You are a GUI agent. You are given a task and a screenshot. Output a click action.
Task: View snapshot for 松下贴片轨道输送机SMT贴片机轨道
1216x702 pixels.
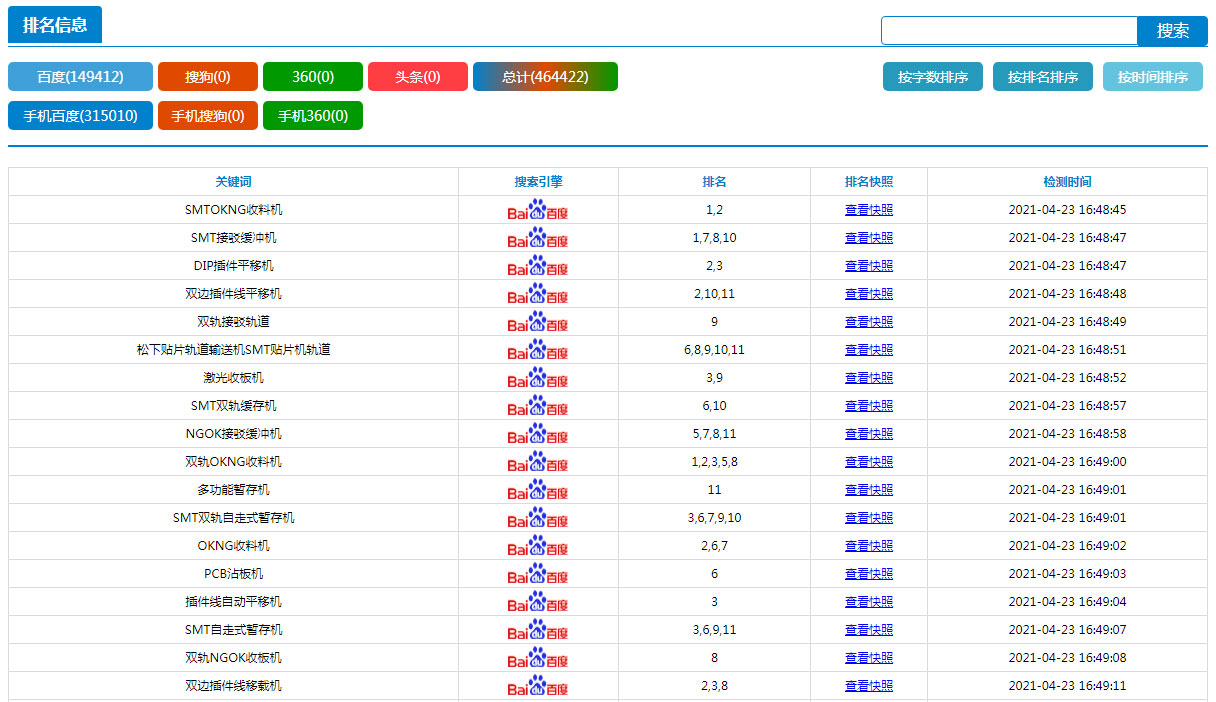tap(869, 350)
